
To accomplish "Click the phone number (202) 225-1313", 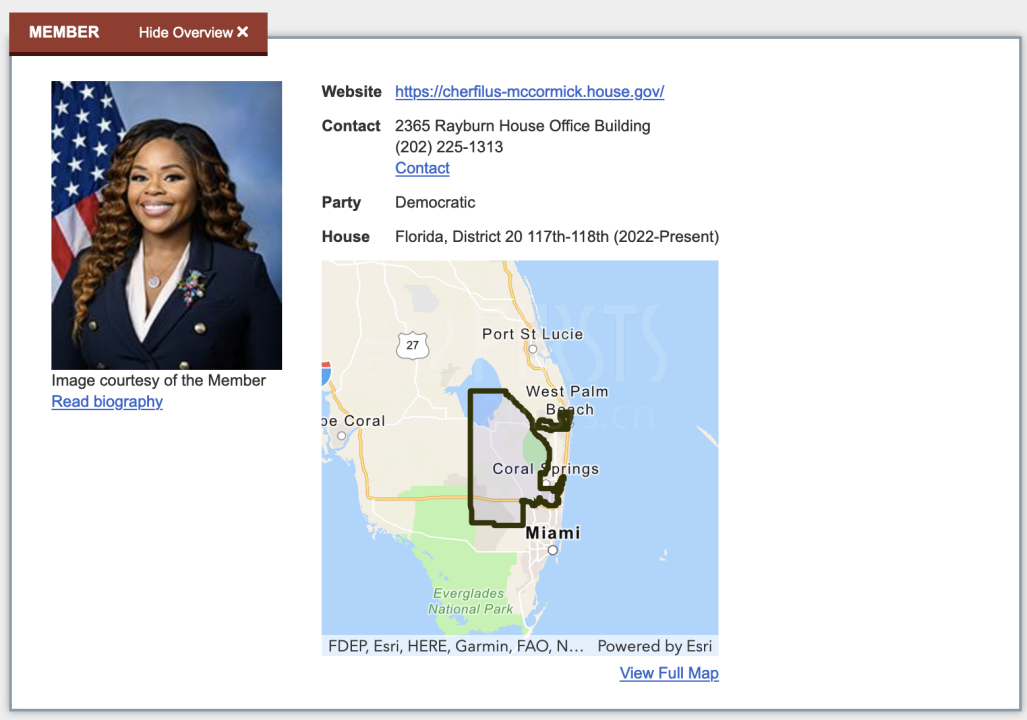I will (x=449, y=147).
